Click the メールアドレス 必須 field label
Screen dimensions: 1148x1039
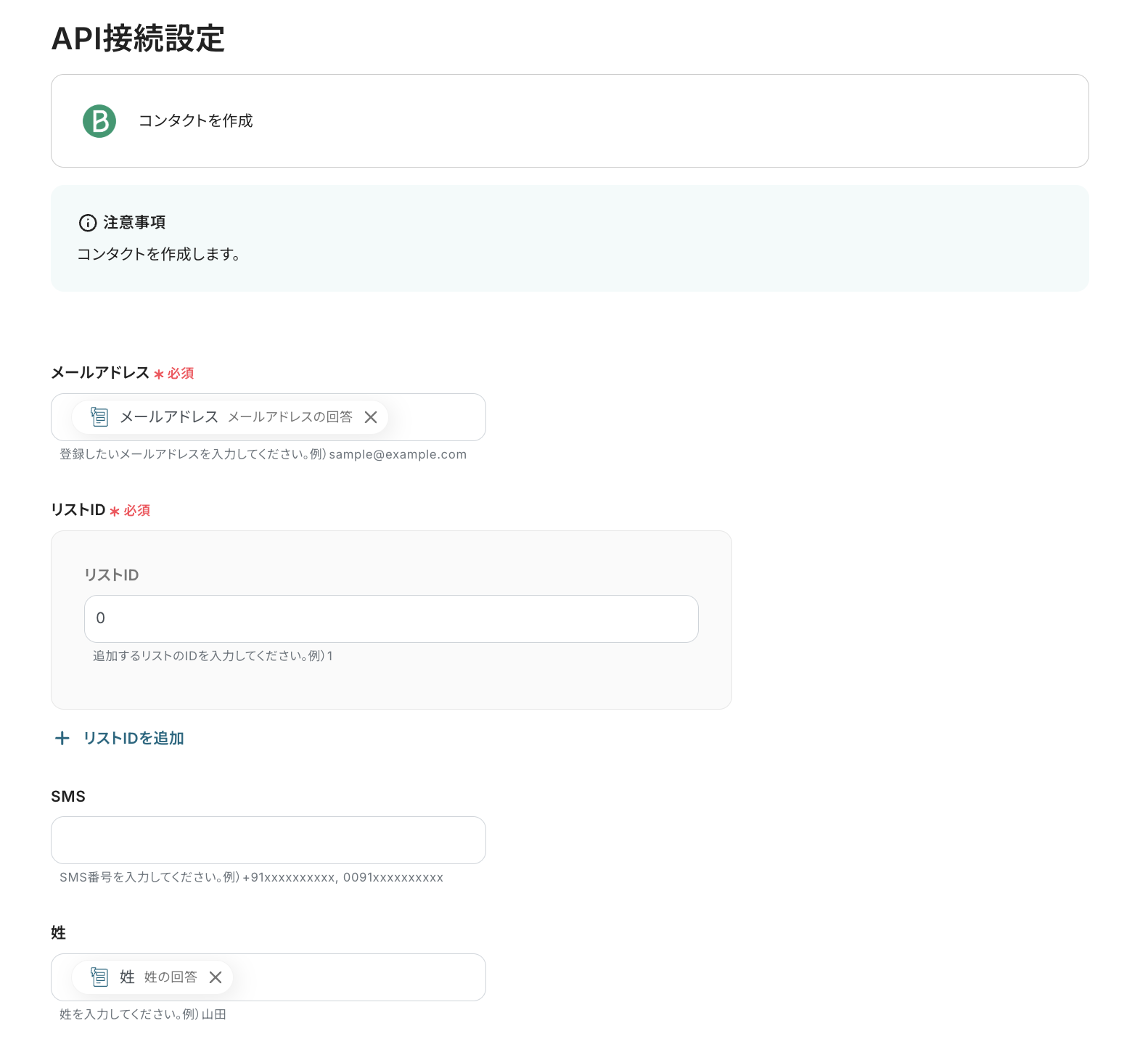click(x=123, y=373)
